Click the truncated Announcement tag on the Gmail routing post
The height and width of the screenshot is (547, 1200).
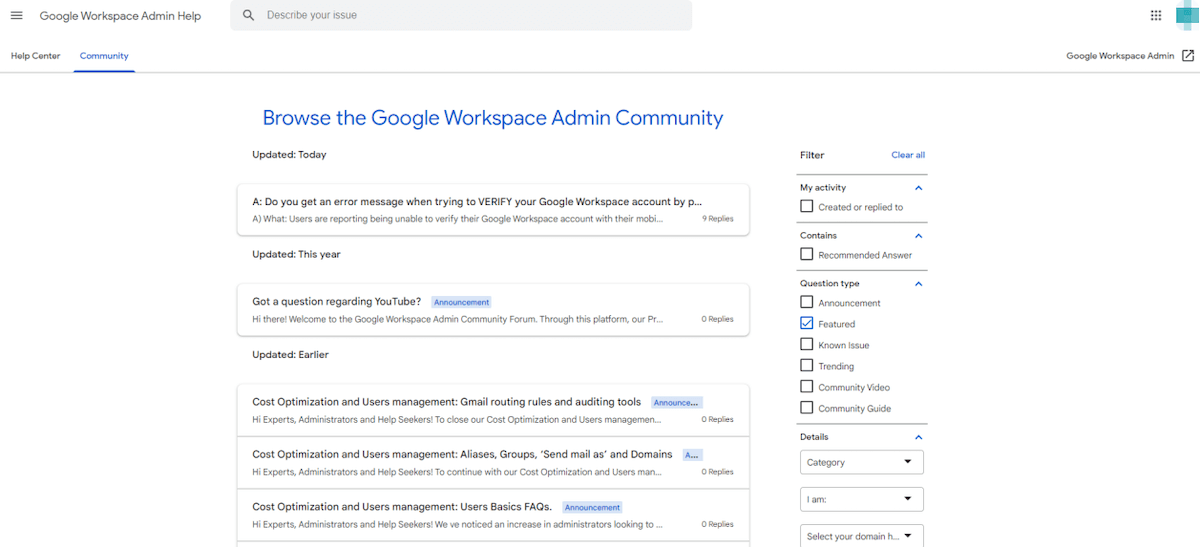677,402
